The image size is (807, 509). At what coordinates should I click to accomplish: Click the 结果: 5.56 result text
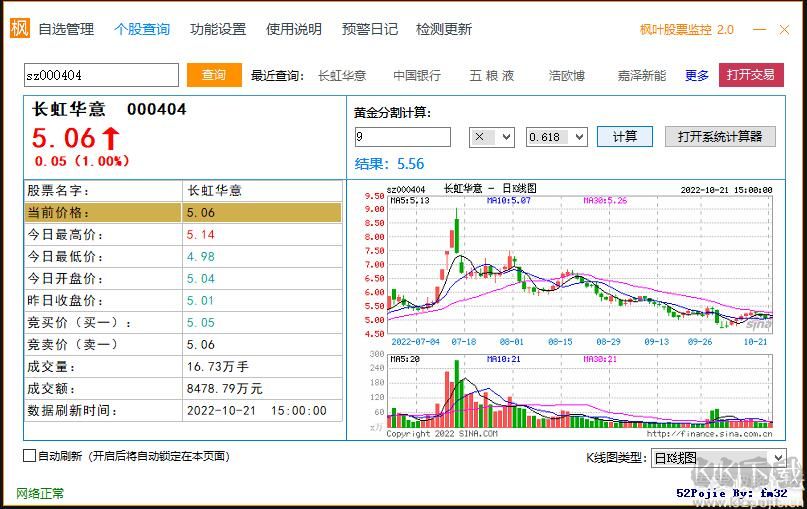389,164
